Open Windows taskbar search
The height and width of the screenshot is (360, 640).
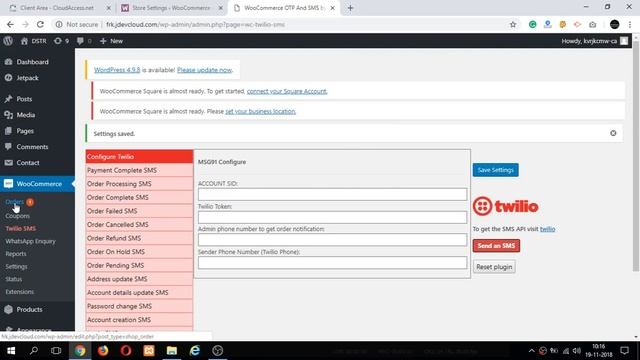[x=34, y=351]
